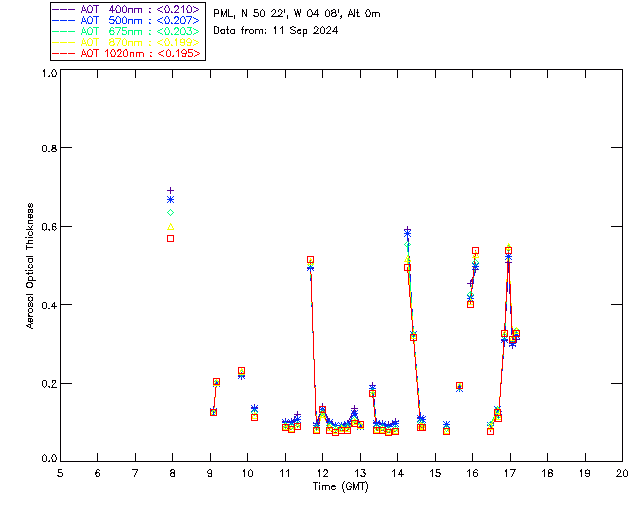The image size is (640, 512).
Task: Select the AOT 400nm legend entry
Action: click(127, 9)
